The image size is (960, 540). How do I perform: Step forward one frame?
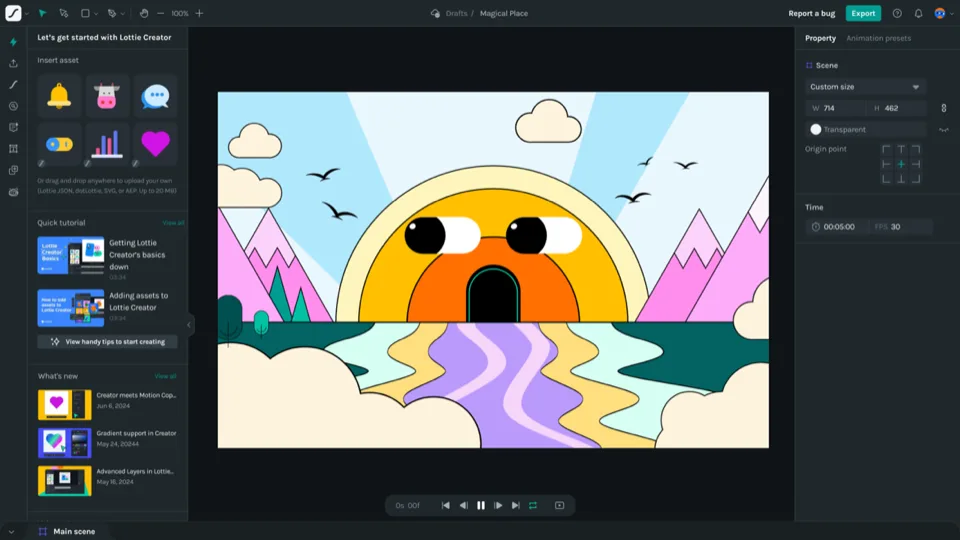[498, 505]
